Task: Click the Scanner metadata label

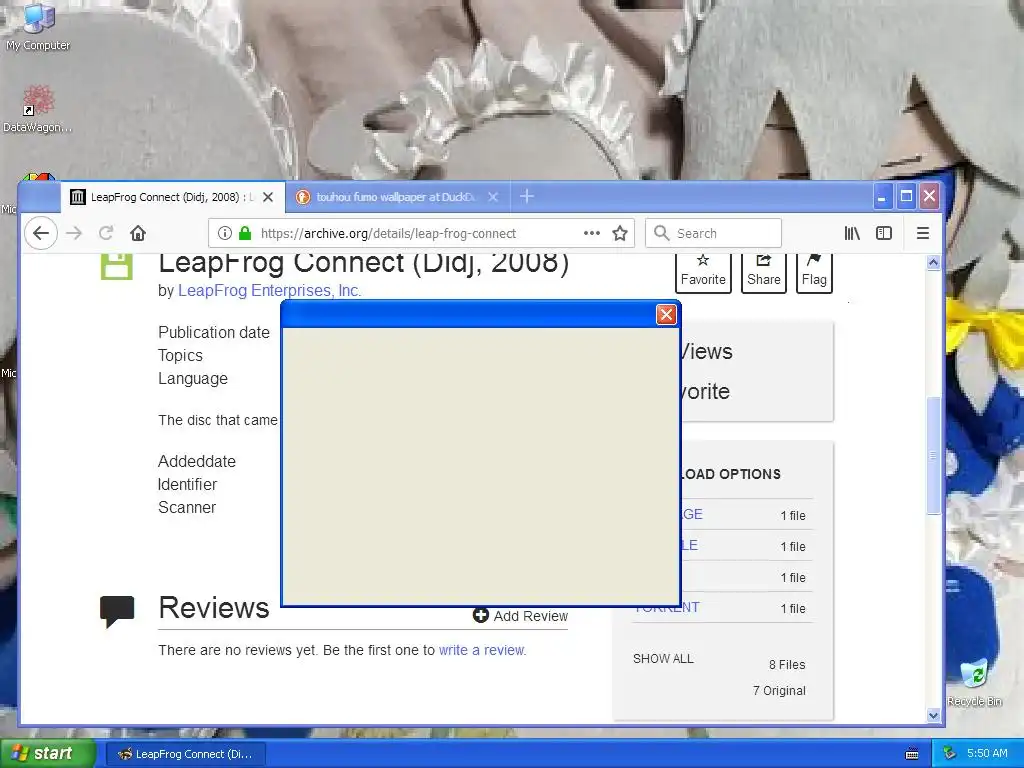Action: click(187, 507)
